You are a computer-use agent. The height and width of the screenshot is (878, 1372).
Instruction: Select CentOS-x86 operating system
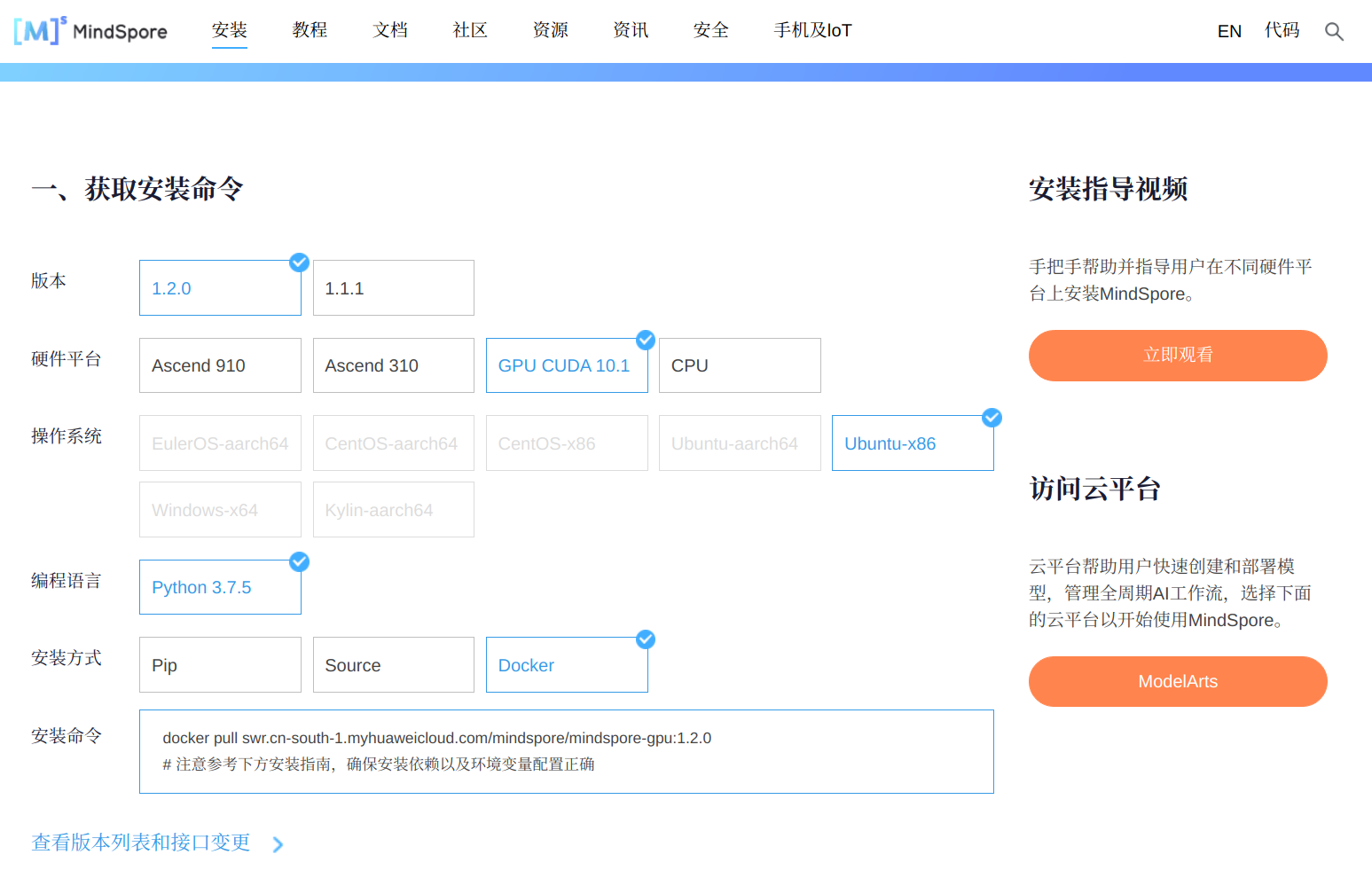567,443
